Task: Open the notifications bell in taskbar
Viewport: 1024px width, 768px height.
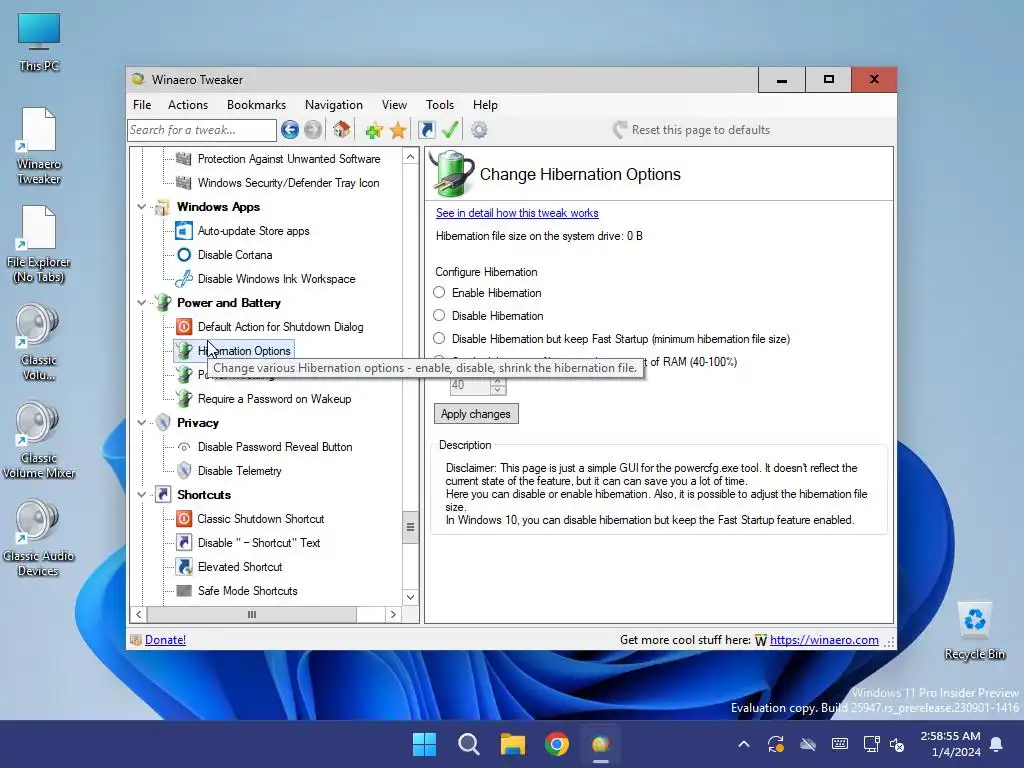Action: coord(997,744)
